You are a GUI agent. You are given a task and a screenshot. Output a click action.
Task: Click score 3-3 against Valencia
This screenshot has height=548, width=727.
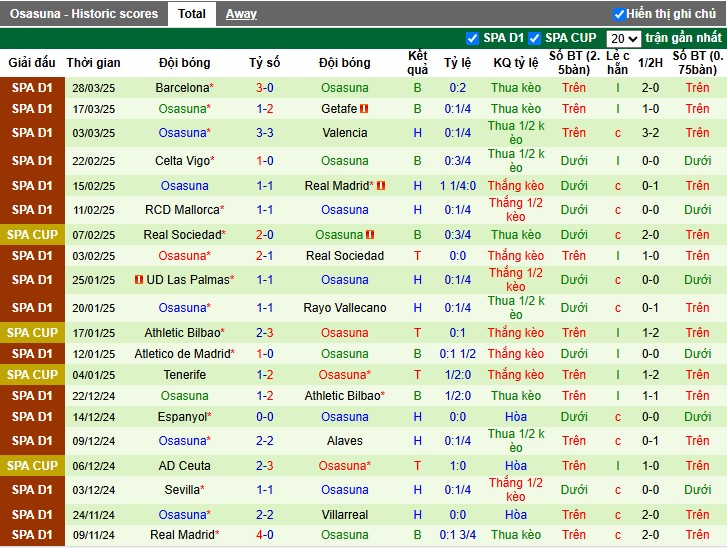tap(265, 133)
